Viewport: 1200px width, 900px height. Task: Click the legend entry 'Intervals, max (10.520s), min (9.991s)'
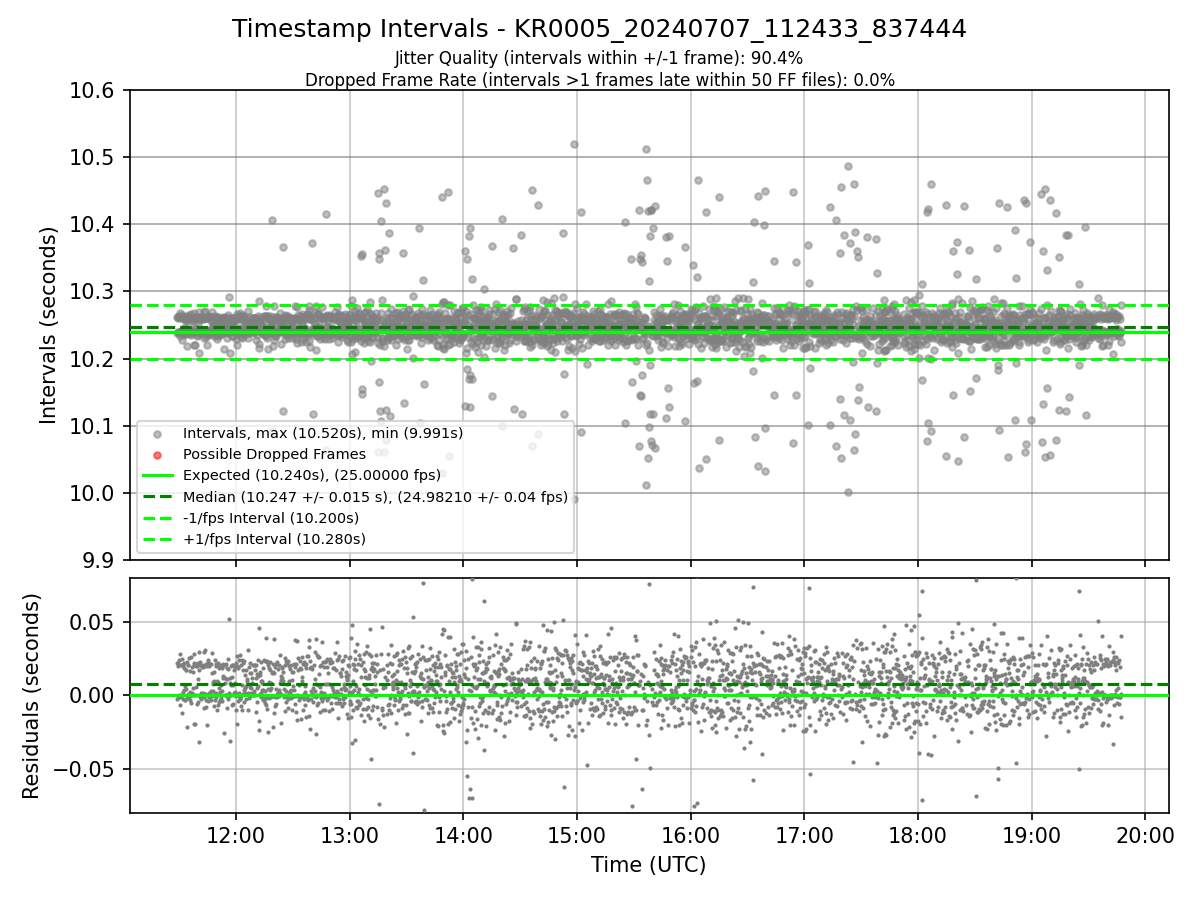click(322, 433)
